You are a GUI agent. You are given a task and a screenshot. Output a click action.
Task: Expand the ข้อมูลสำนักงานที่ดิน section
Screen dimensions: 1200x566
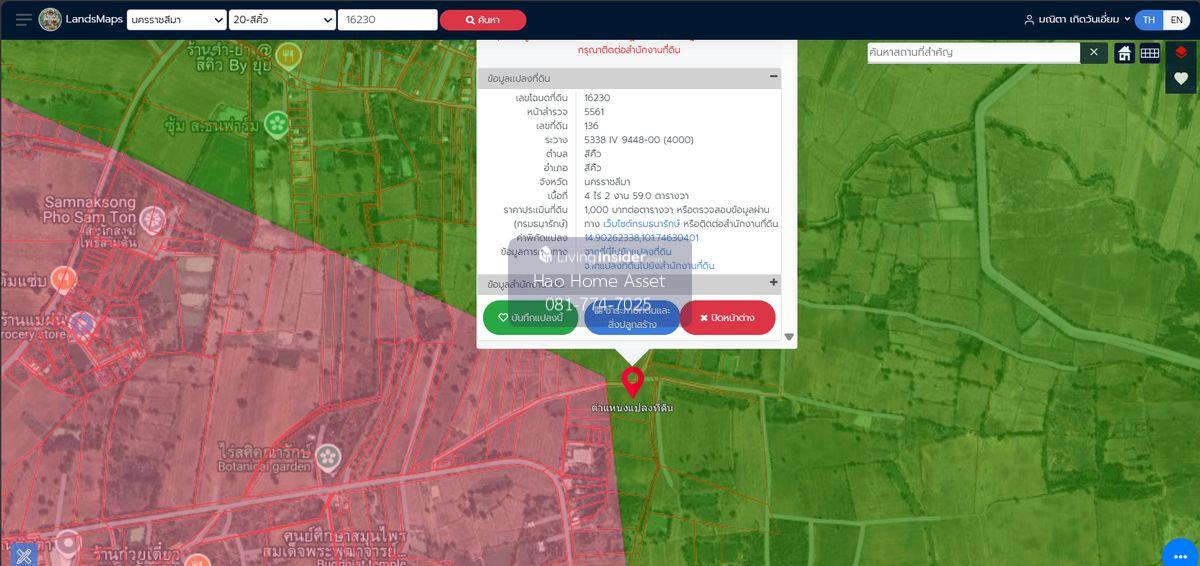(x=773, y=283)
